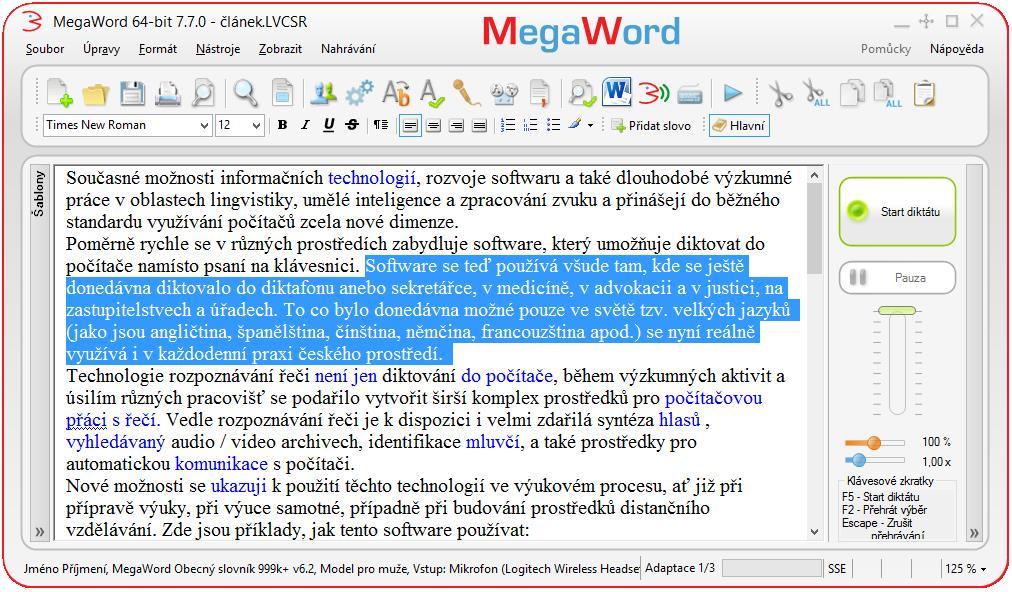Click the blue play arrow icon

coord(733,94)
